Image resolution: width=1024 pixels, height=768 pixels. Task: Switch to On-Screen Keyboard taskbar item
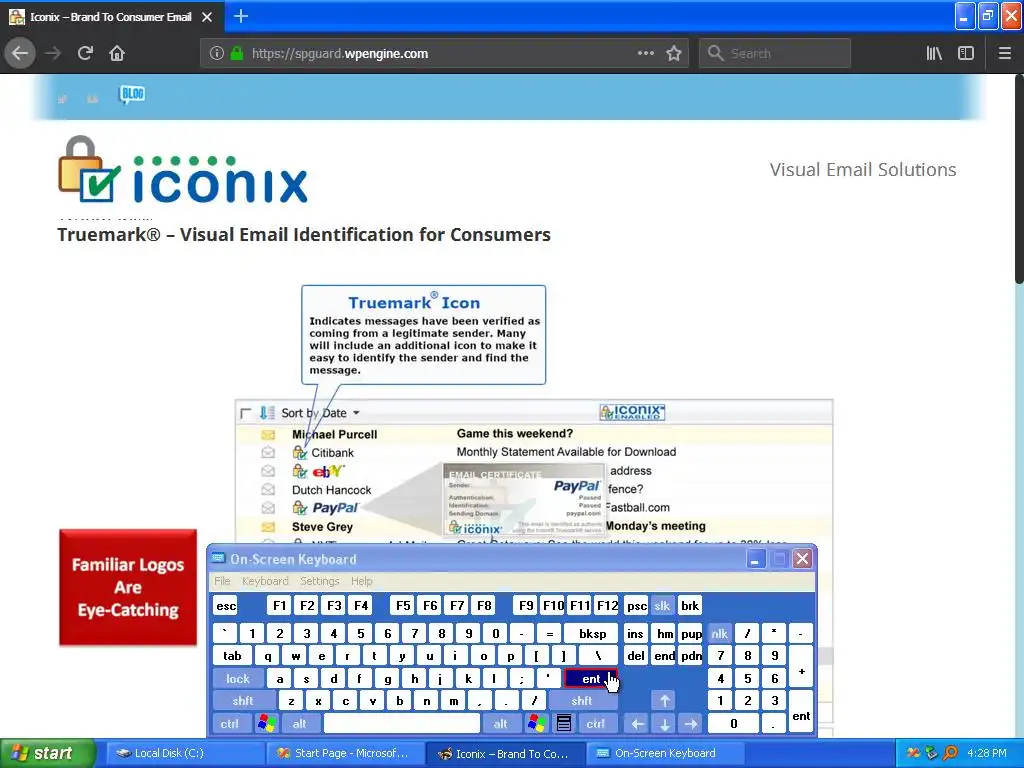[665, 753]
